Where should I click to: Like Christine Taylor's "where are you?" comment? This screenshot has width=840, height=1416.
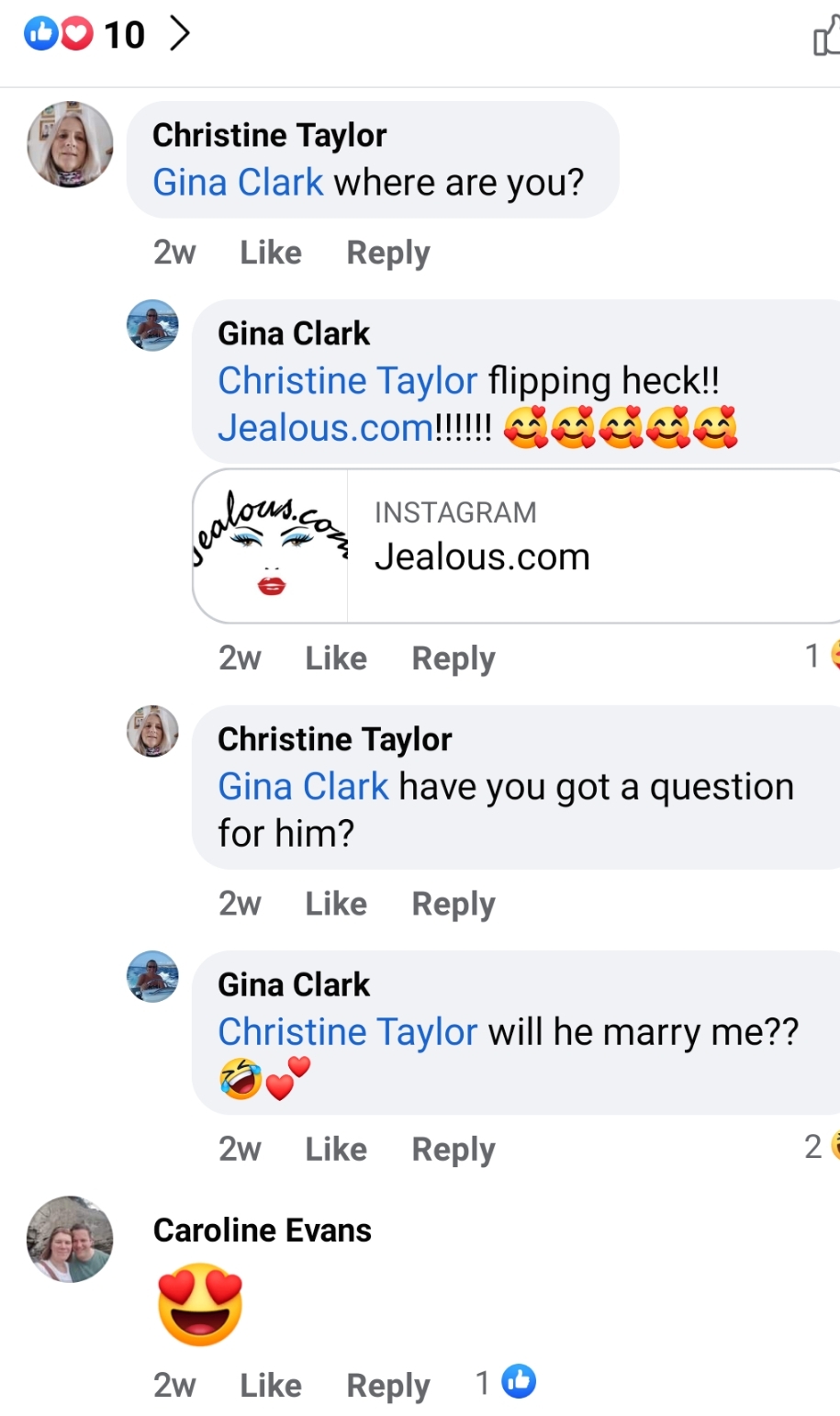pos(271,253)
